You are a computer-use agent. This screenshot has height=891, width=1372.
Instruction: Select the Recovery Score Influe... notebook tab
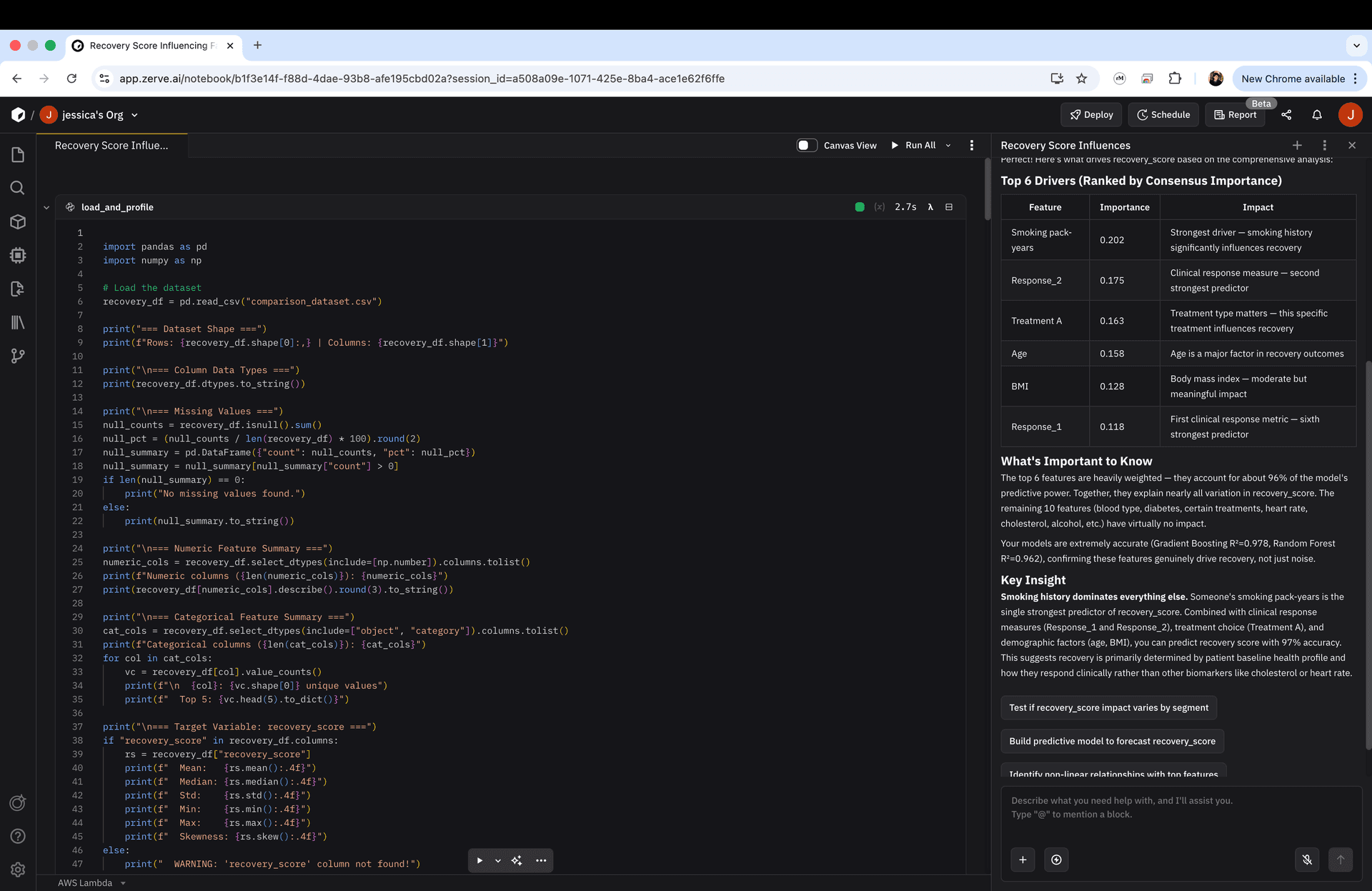click(x=112, y=145)
